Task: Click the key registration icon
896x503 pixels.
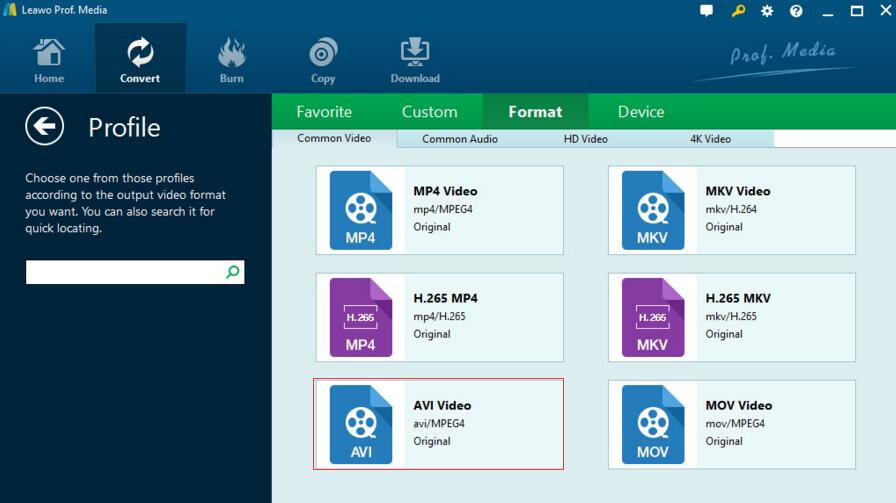Action: (738, 11)
